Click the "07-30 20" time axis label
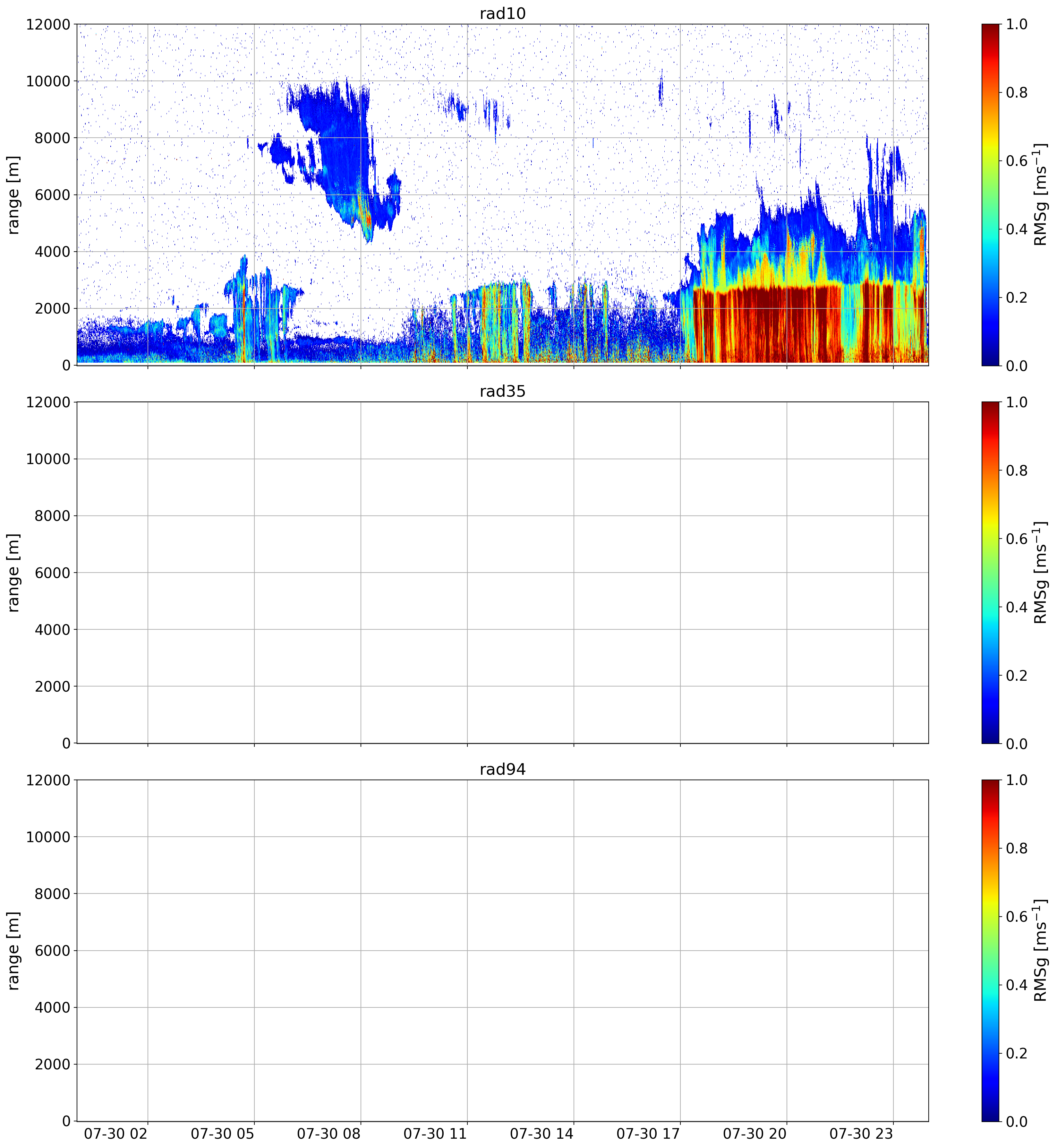 pos(754,1134)
